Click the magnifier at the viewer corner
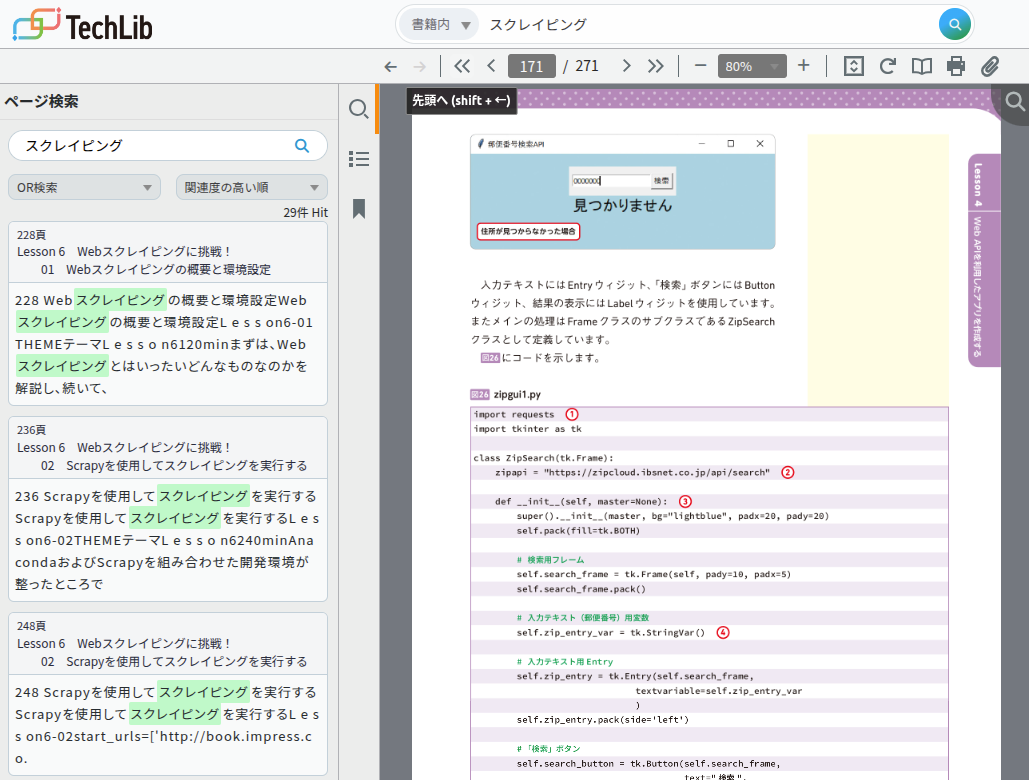This screenshot has height=780, width=1029. 1015,102
